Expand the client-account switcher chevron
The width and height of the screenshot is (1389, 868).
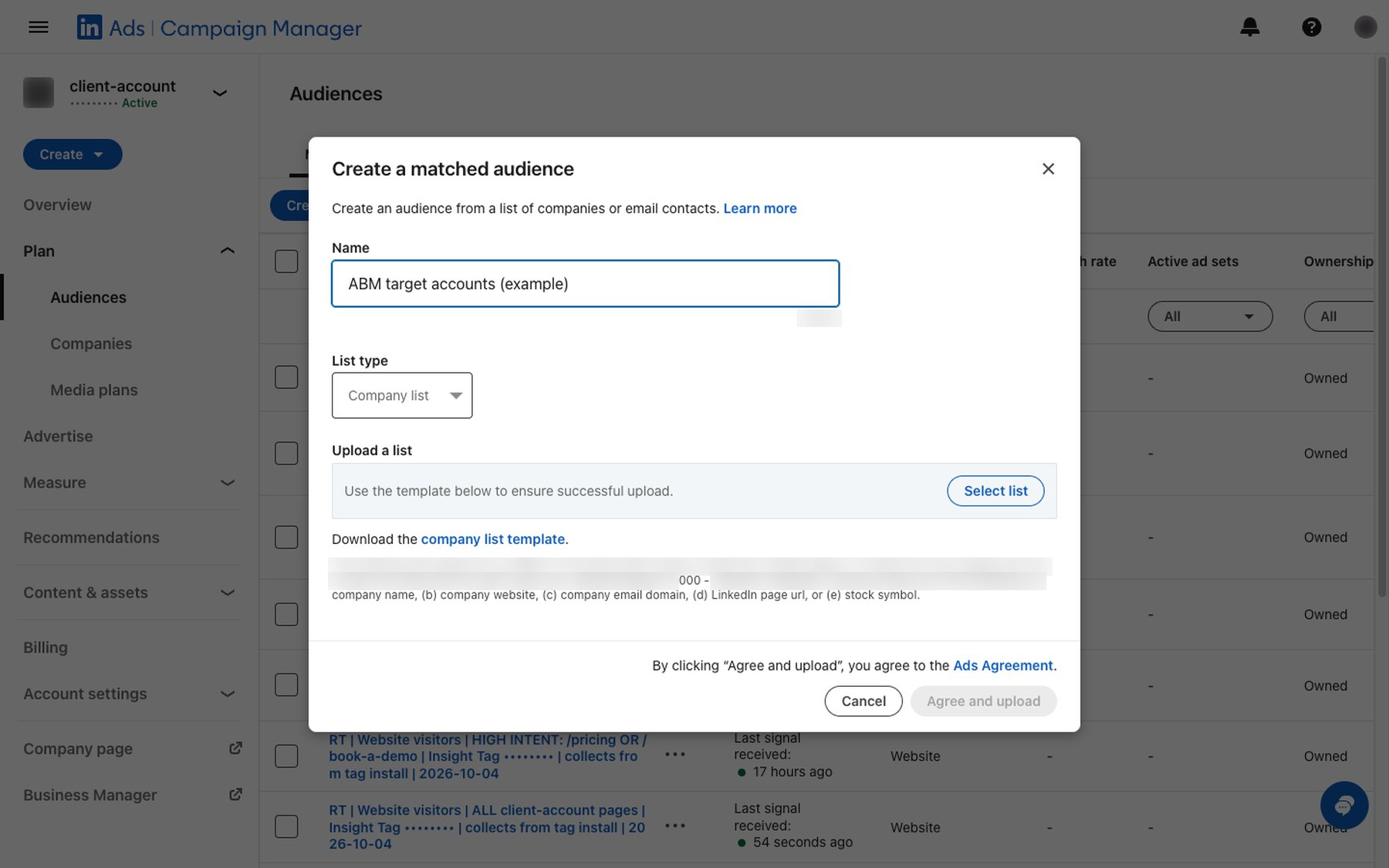click(220, 93)
